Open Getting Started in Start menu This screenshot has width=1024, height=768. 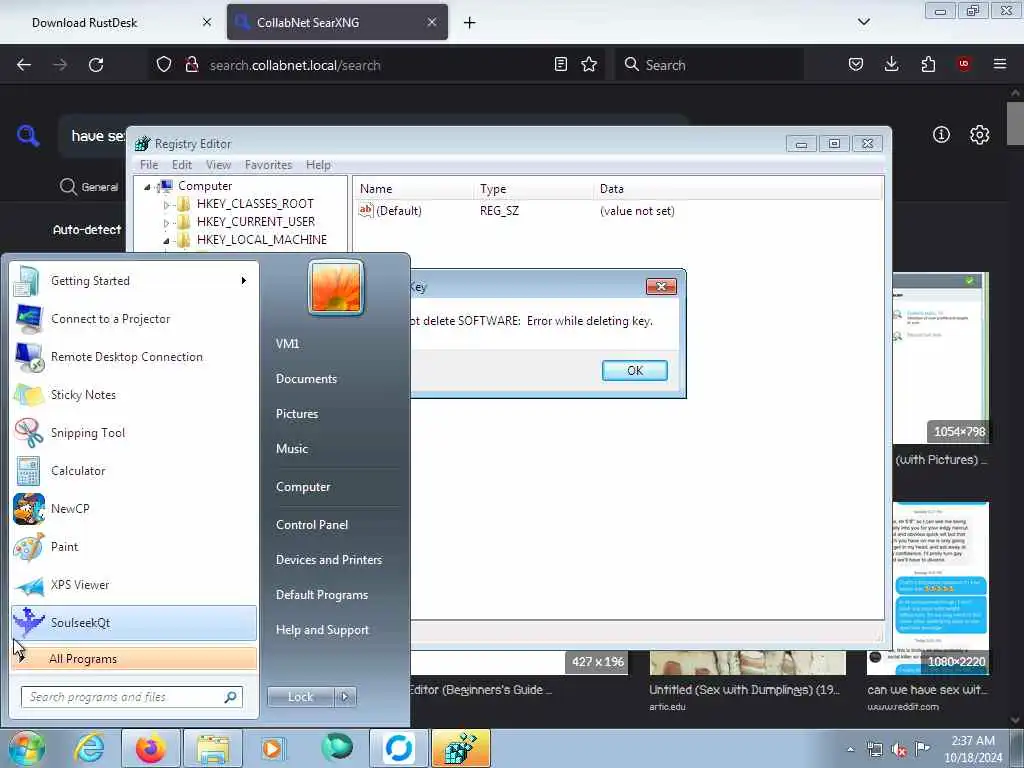point(134,281)
